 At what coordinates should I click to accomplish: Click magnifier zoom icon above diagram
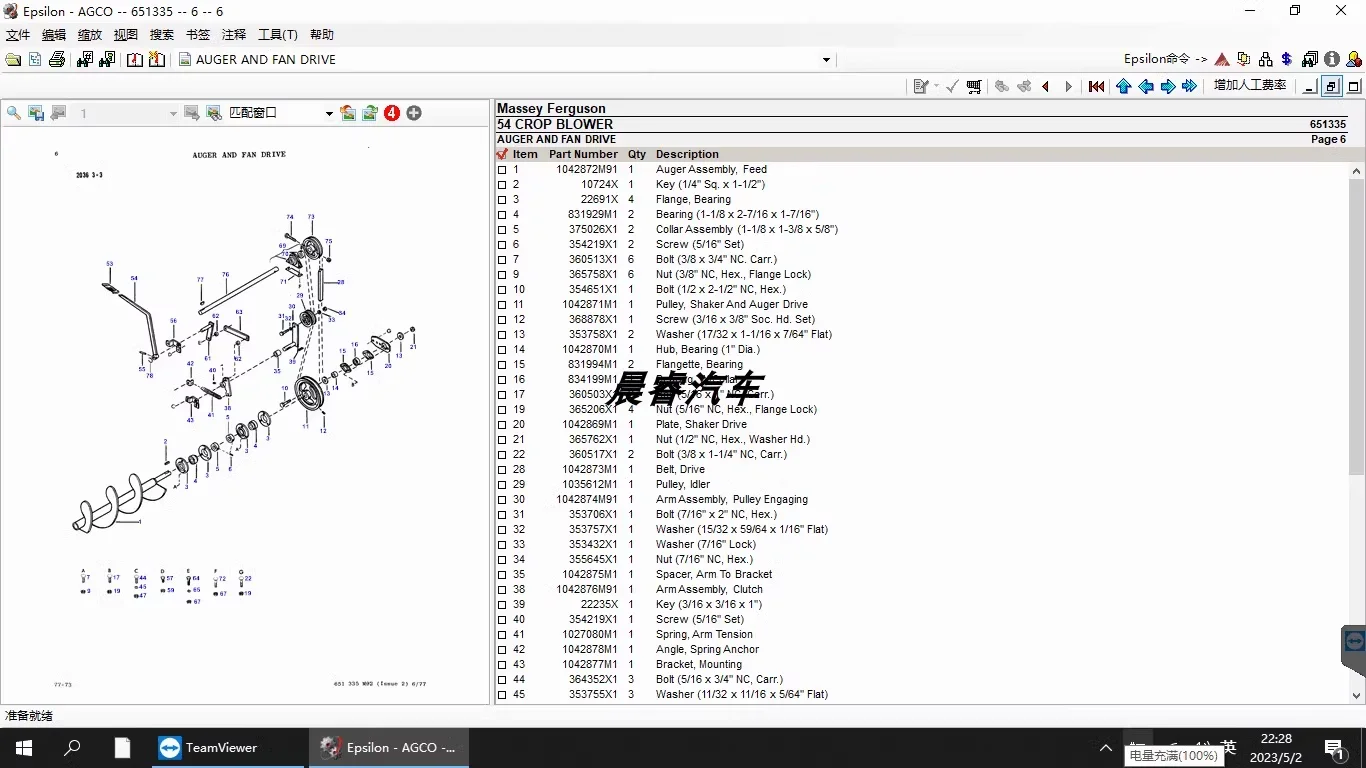point(14,113)
